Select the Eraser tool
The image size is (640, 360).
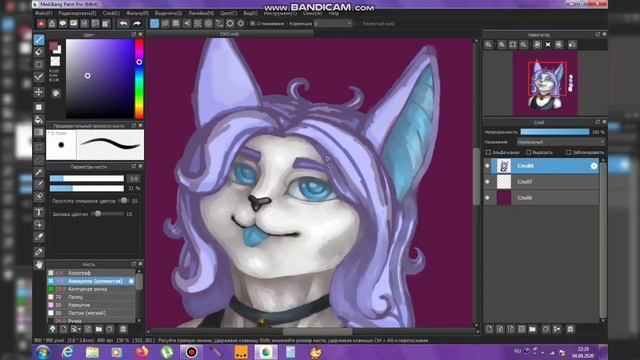click(x=39, y=52)
